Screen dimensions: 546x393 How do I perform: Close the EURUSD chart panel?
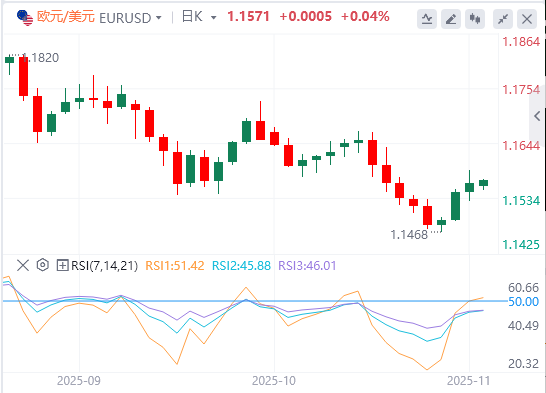point(527,18)
